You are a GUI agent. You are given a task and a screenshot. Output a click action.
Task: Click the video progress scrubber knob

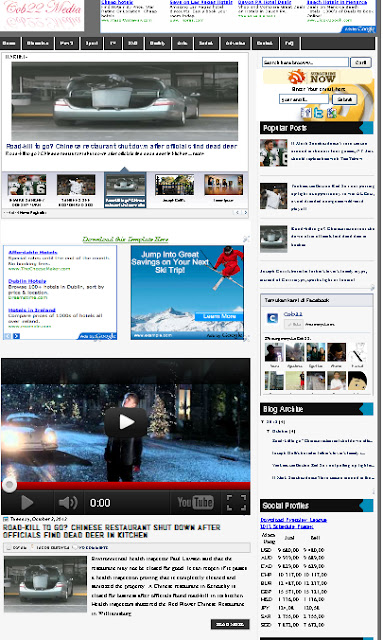9,485
